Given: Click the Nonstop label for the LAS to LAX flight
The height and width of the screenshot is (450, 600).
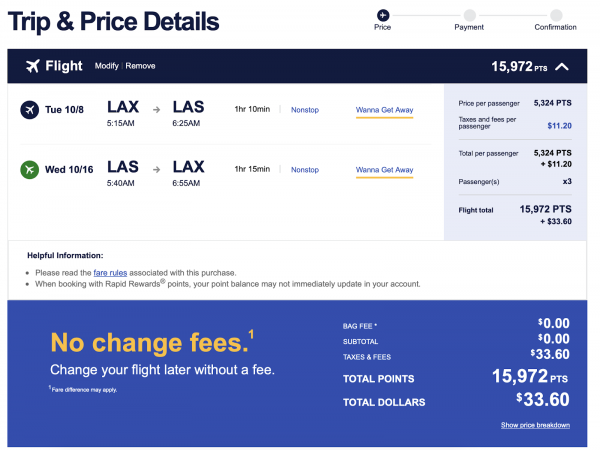Looking at the screenshot, I should point(304,170).
